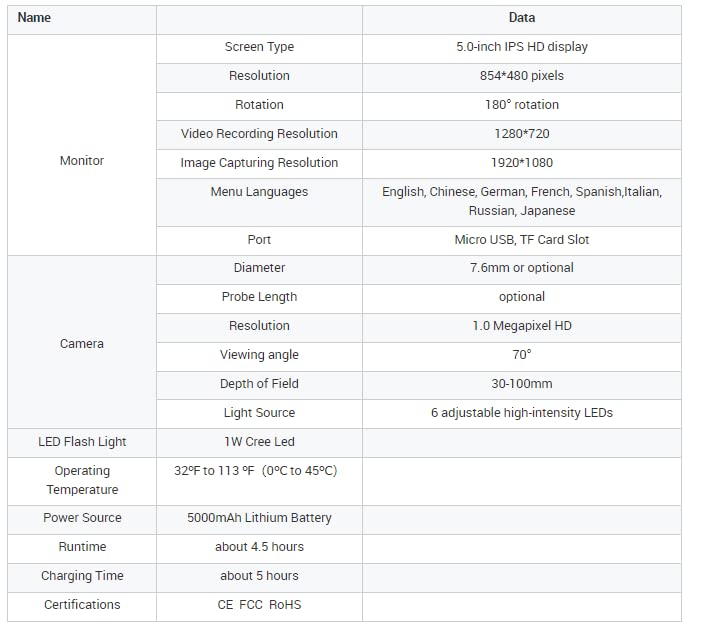
Task: Click the "Micro USB, TF Card Slot" value
Action: click(x=521, y=240)
